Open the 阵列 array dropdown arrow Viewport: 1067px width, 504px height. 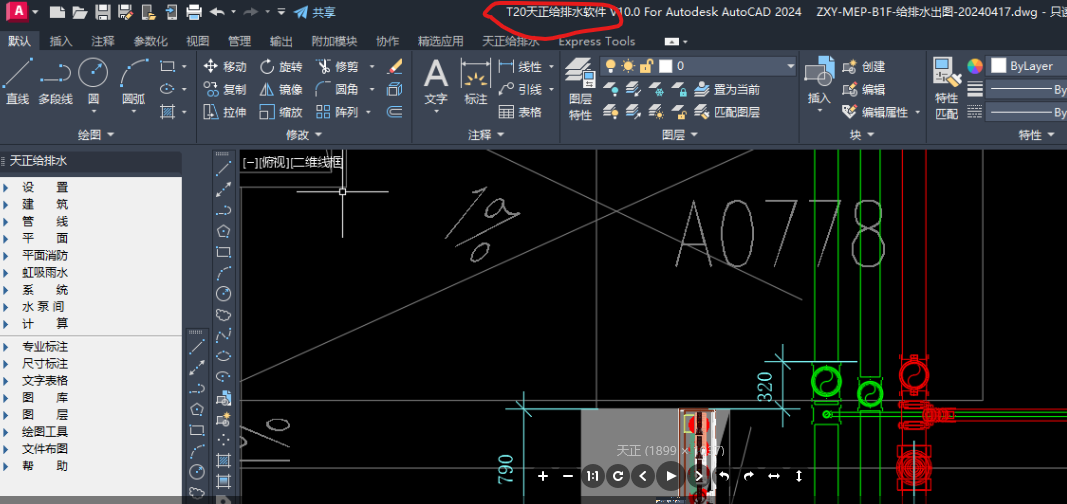pyautogui.click(x=368, y=112)
